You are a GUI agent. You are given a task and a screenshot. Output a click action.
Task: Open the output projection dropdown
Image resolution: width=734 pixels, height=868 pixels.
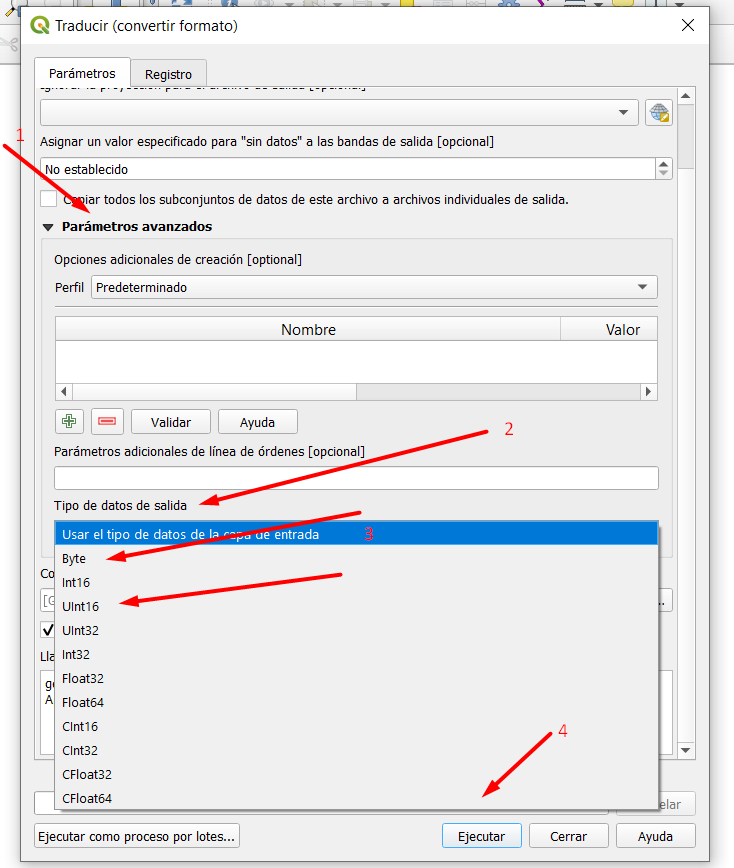339,112
